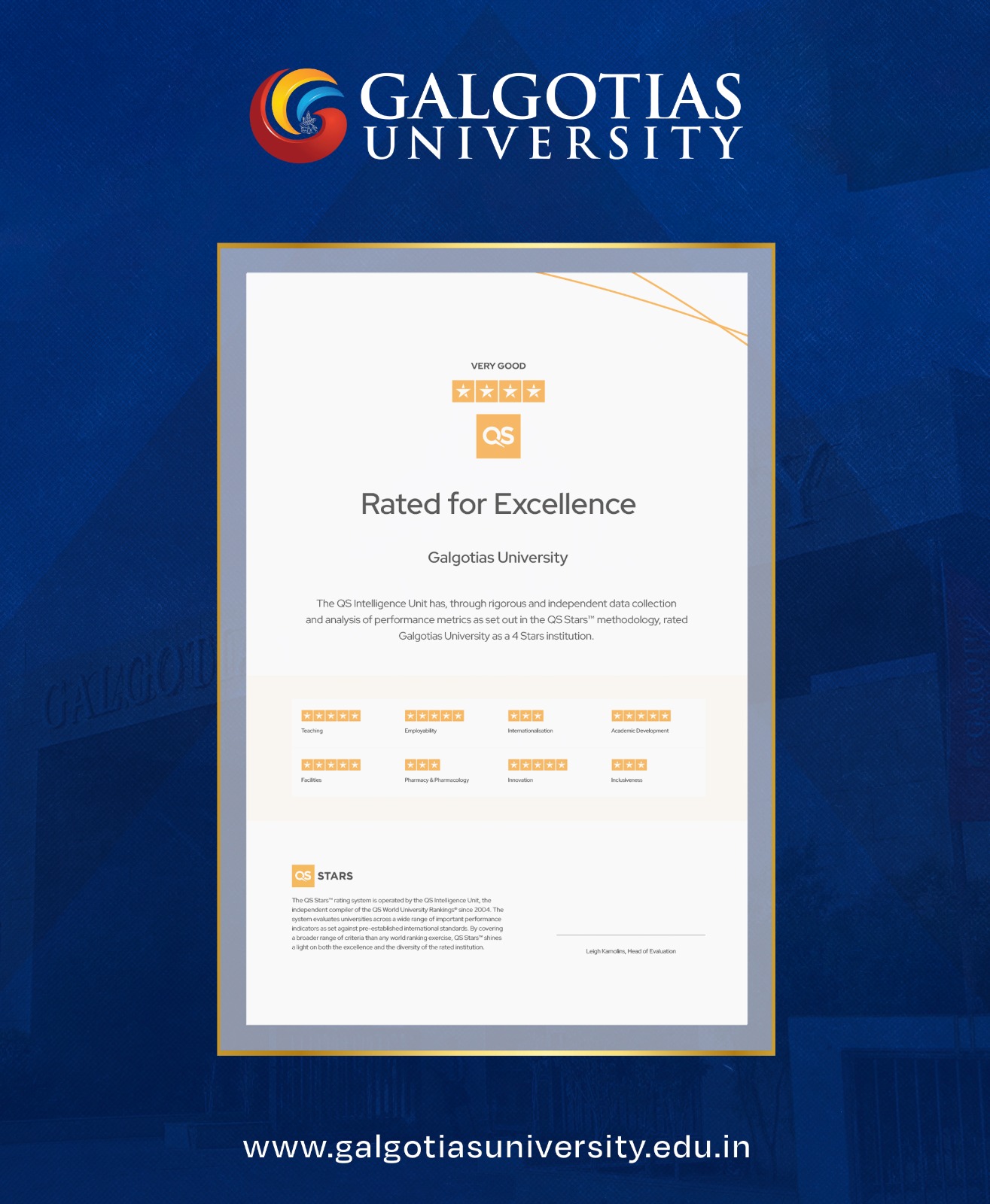Screen dimensions: 990x1204
Task: Open the www.galgotiasuniversity.edu.in website link
Action: 497,1148
